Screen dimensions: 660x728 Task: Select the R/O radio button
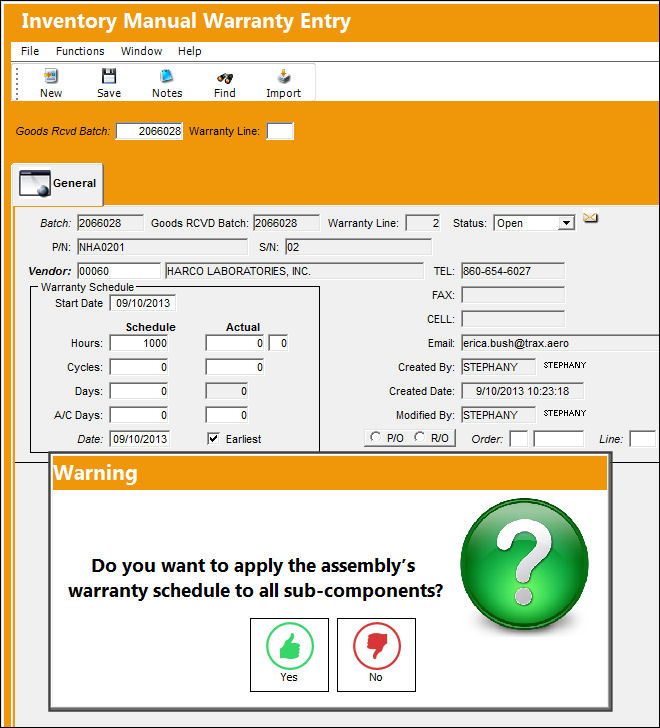(419, 437)
